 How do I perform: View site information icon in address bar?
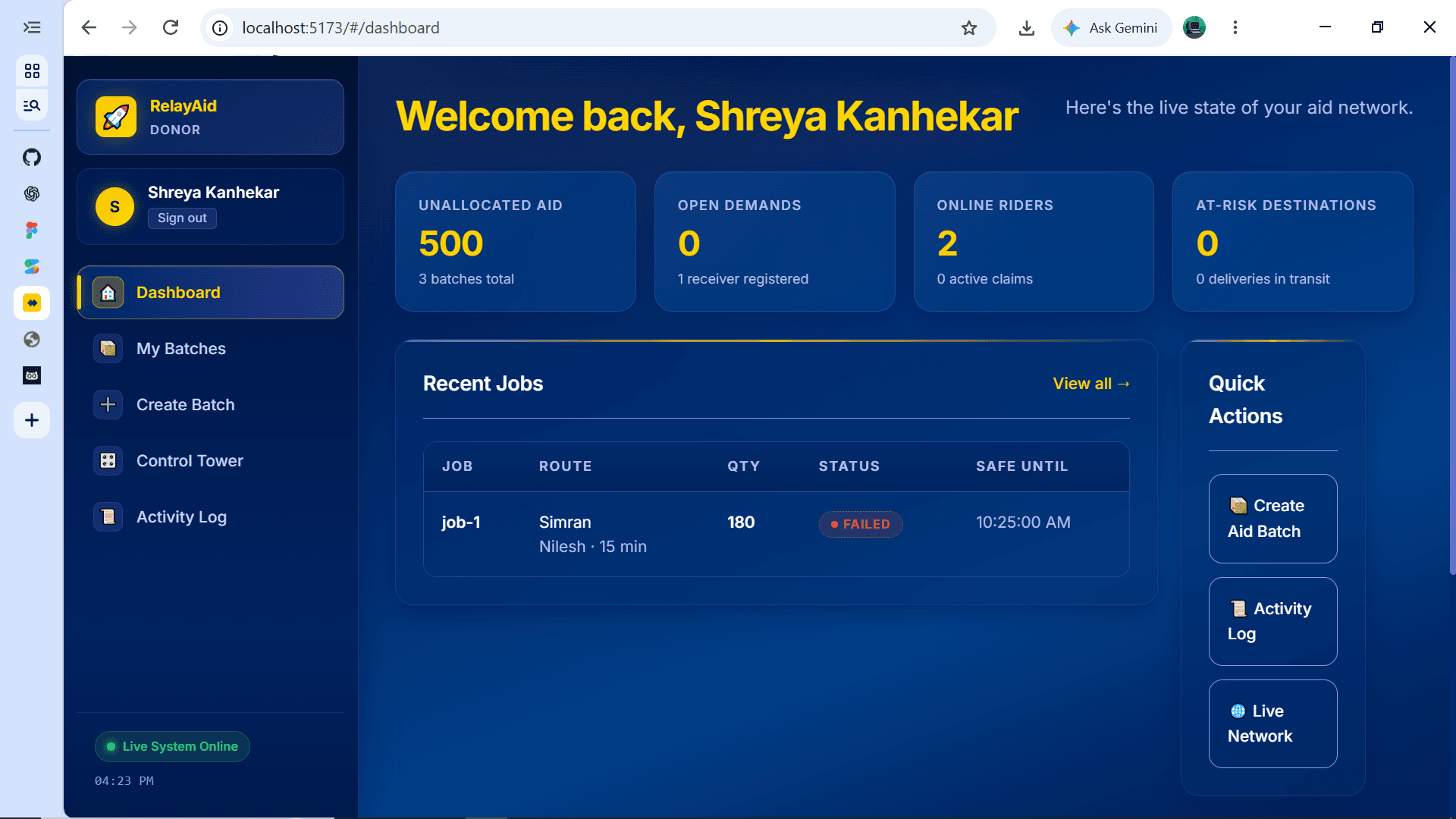(x=220, y=28)
